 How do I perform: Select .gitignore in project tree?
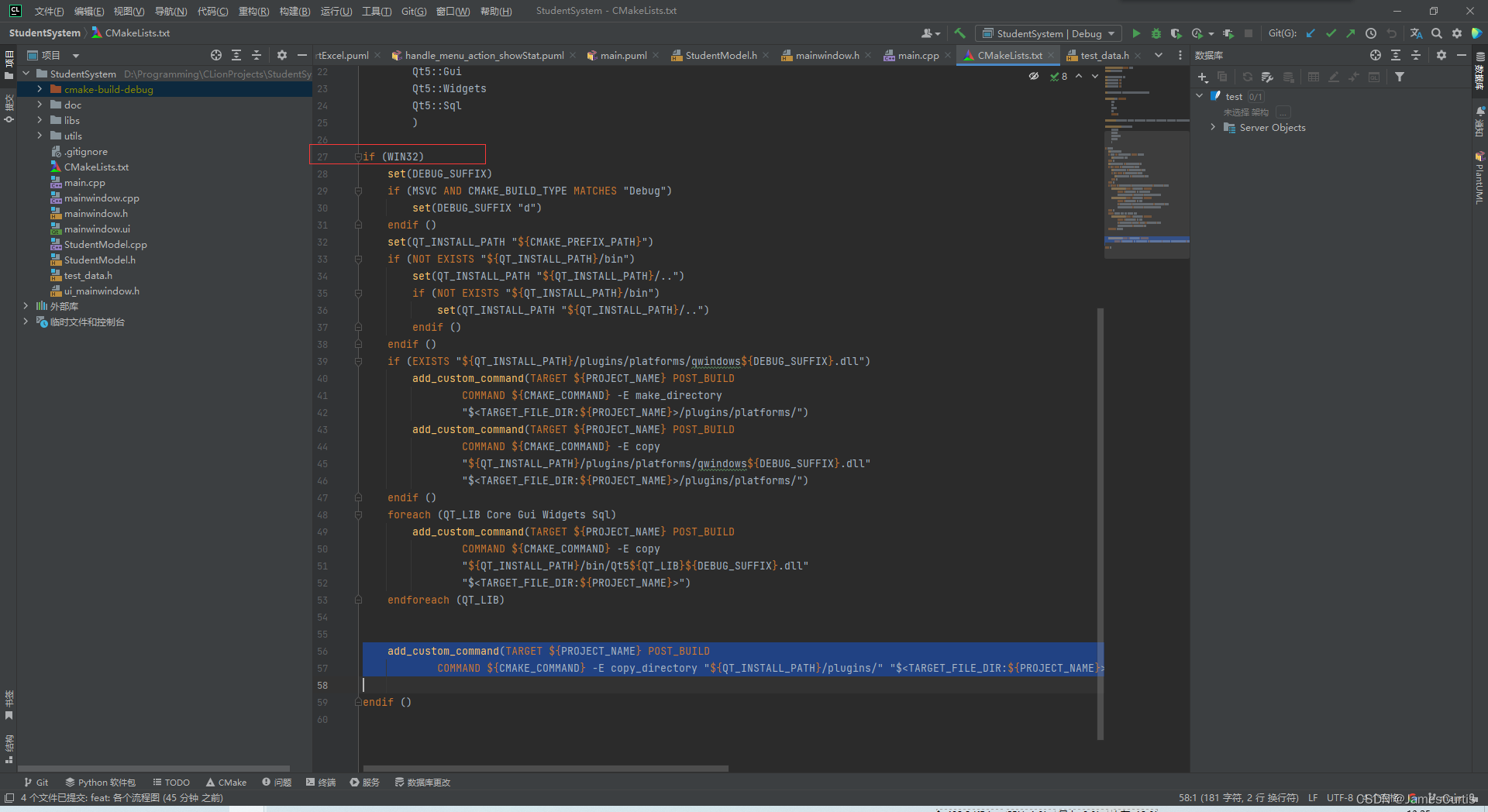pos(85,151)
